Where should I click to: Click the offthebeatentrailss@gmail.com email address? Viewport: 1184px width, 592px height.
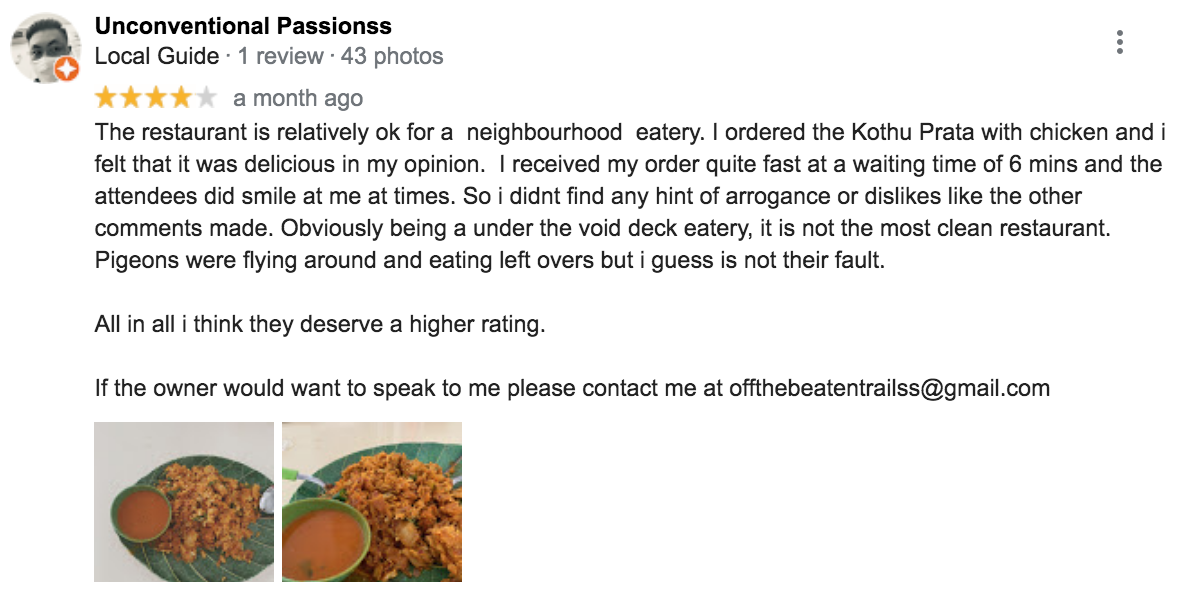click(890, 388)
